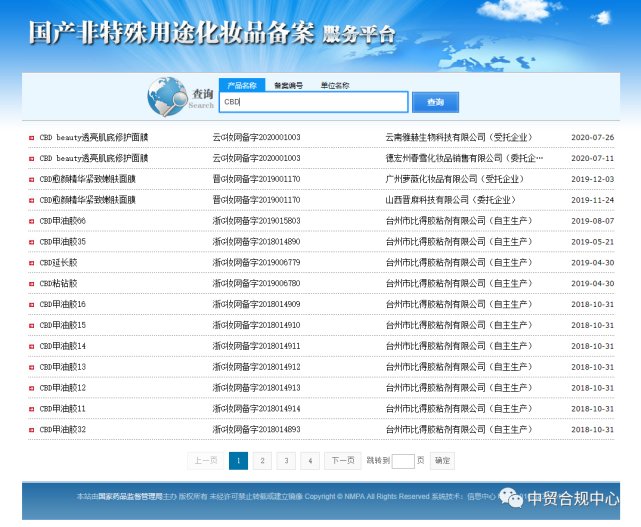Open the CBD甲油胶32 product link
Screen dimensions: 641x527
[x=63, y=429]
